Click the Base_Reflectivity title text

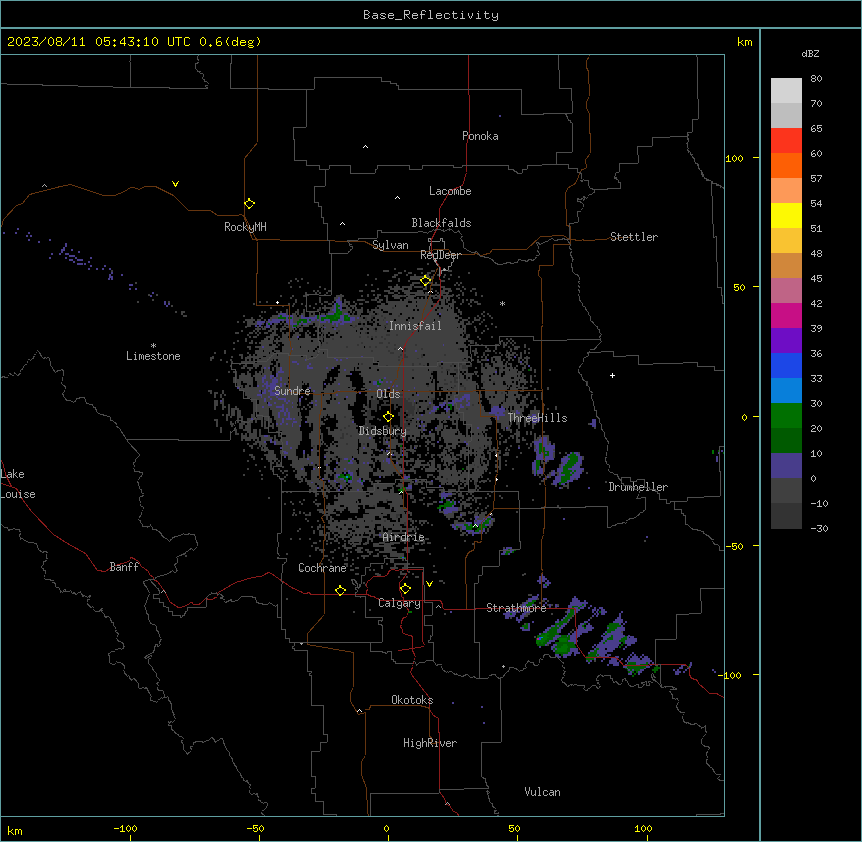click(x=431, y=15)
